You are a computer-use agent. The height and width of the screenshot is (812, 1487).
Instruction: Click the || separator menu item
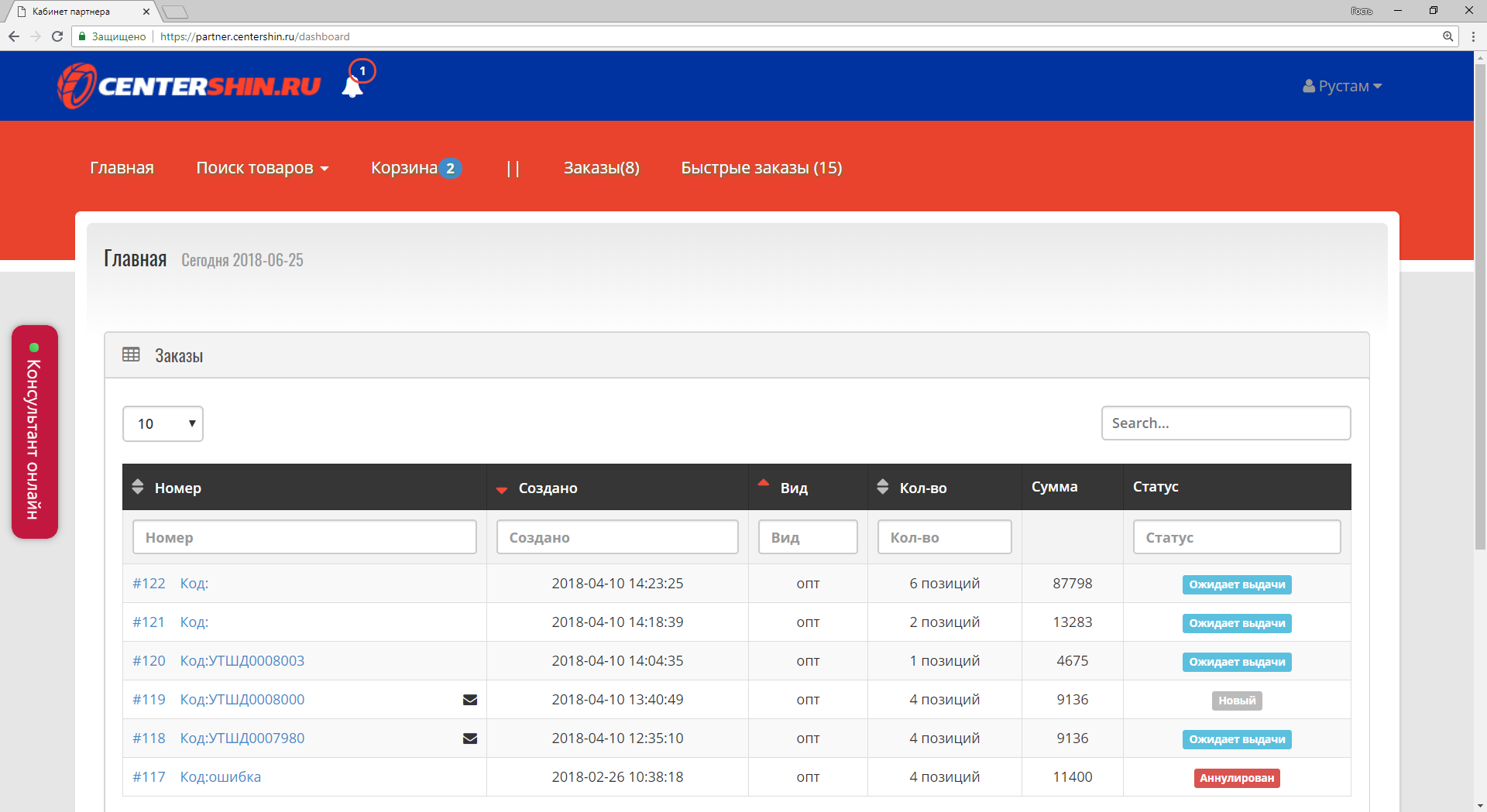[x=513, y=168]
